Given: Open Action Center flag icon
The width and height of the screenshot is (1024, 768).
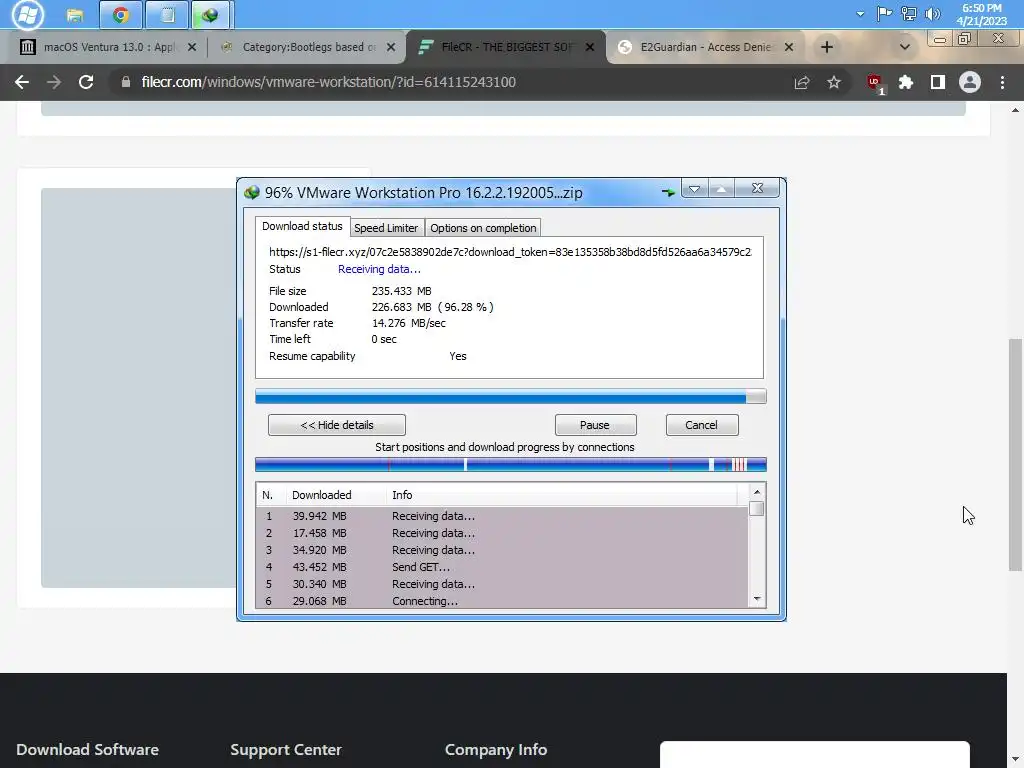Looking at the screenshot, I should coord(884,14).
